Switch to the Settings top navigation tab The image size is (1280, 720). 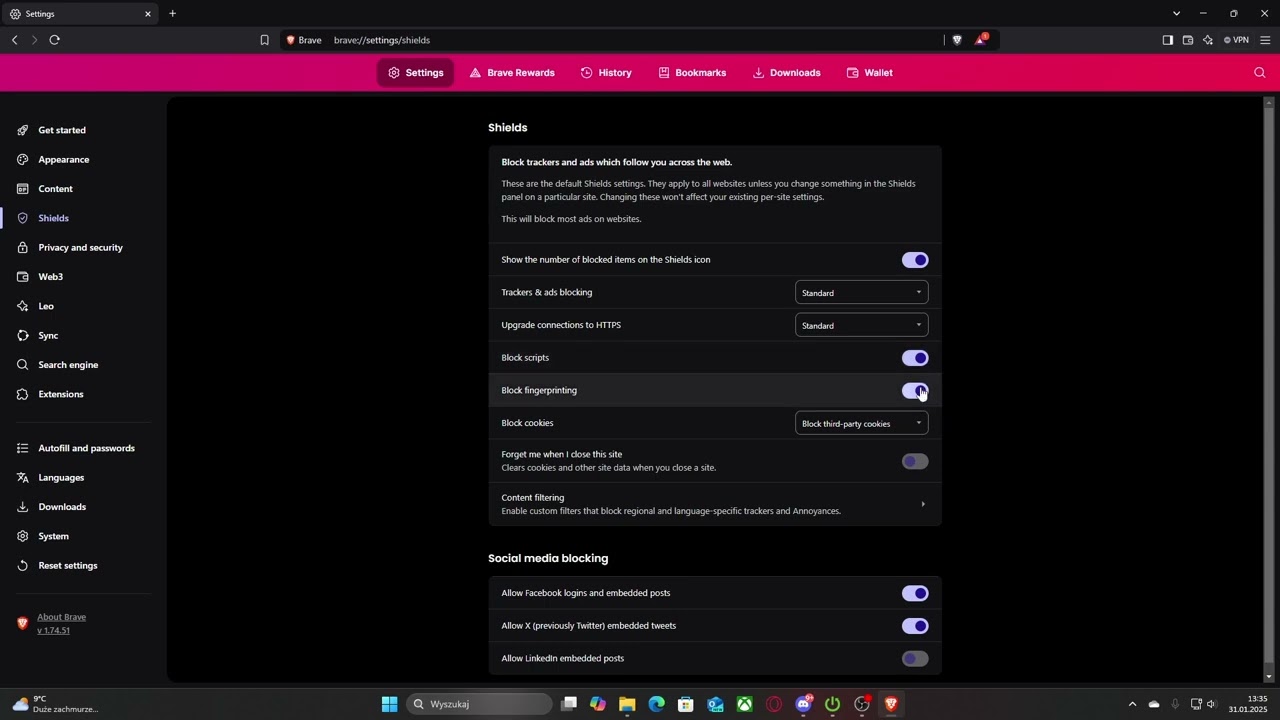coord(415,73)
